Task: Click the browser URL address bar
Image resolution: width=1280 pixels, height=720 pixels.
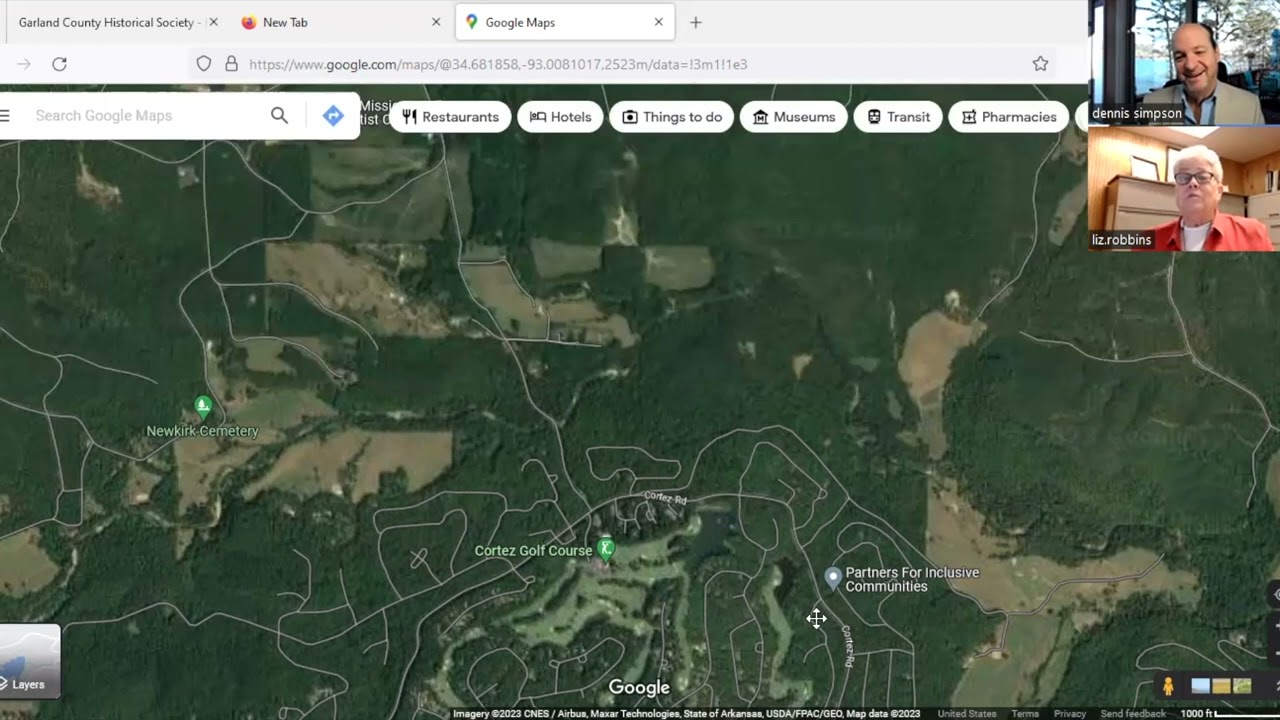Action: tap(620, 64)
